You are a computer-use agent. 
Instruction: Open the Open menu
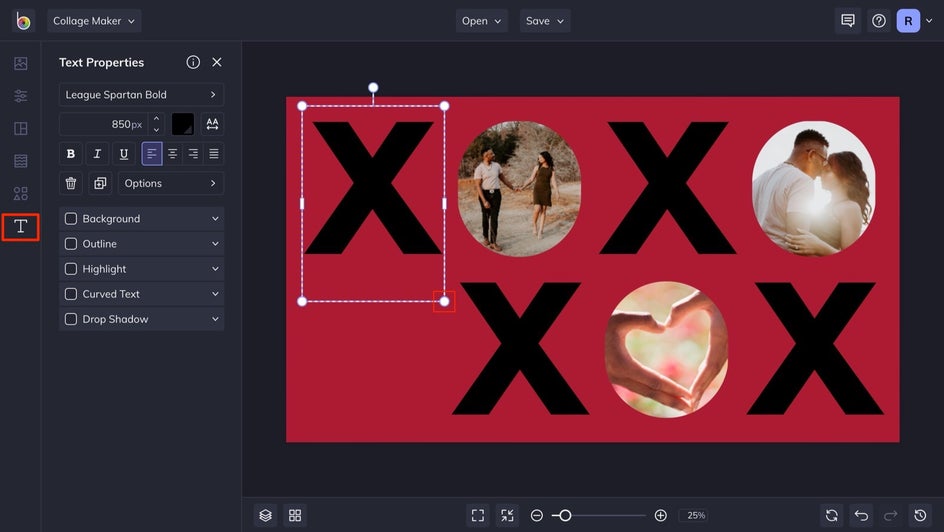pyautogui.click(x=482, y=21)
